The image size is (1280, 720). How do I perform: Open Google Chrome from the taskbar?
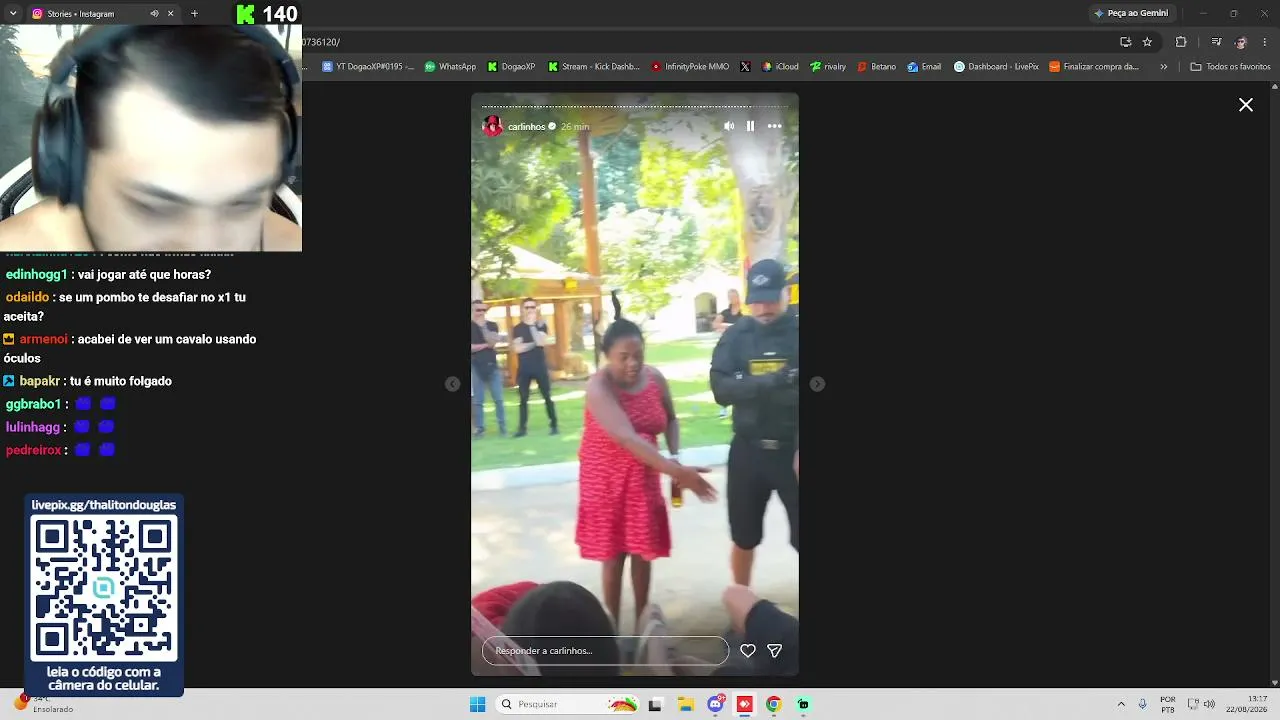773,704
